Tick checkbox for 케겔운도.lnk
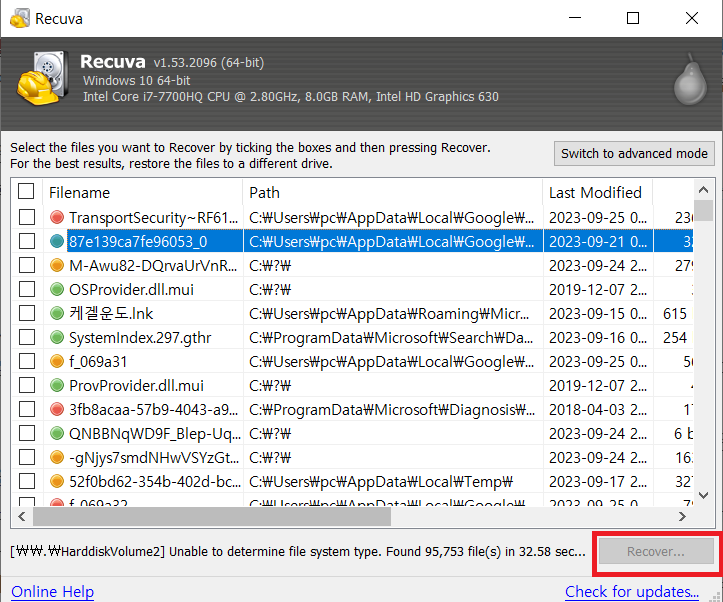The image size is (723, 602). click(27, 313)
